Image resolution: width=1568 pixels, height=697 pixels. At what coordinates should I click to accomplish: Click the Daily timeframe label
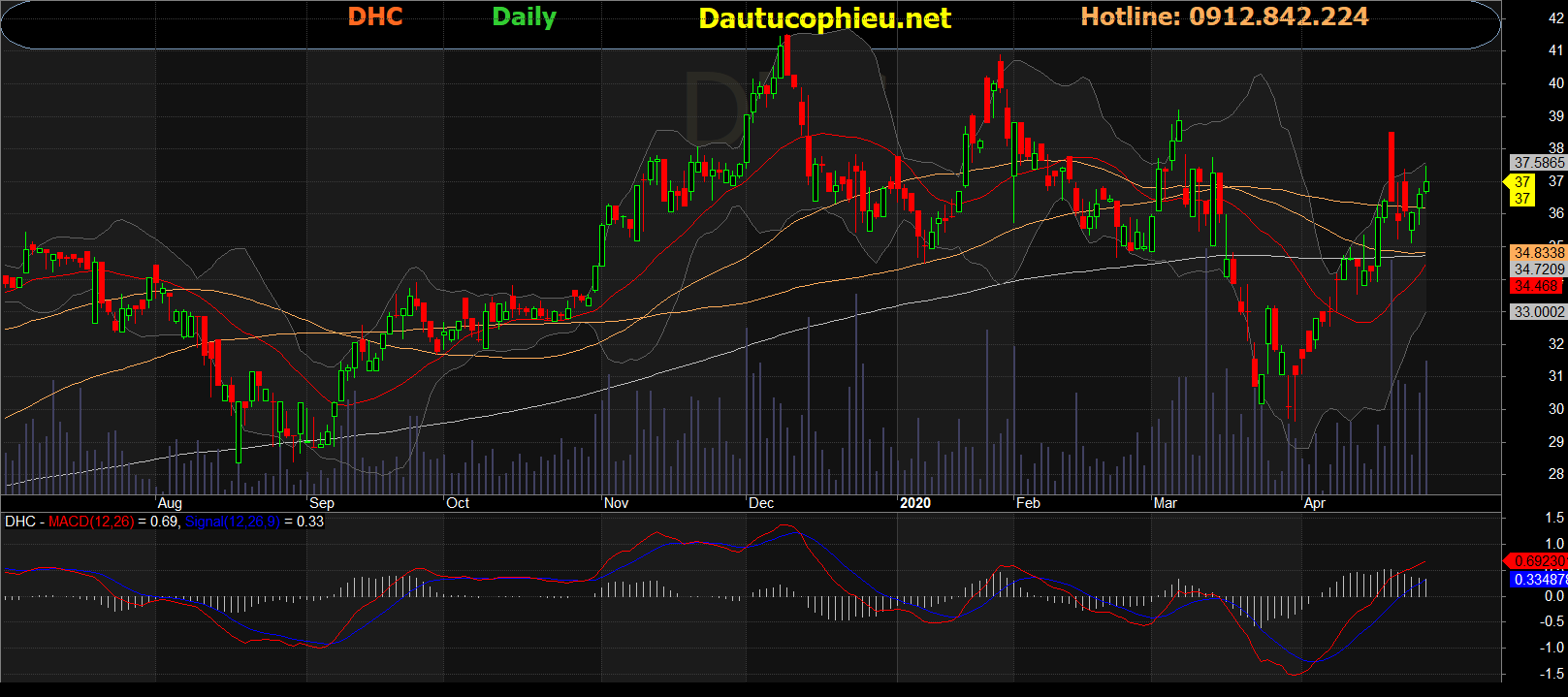tap(524, 17)
